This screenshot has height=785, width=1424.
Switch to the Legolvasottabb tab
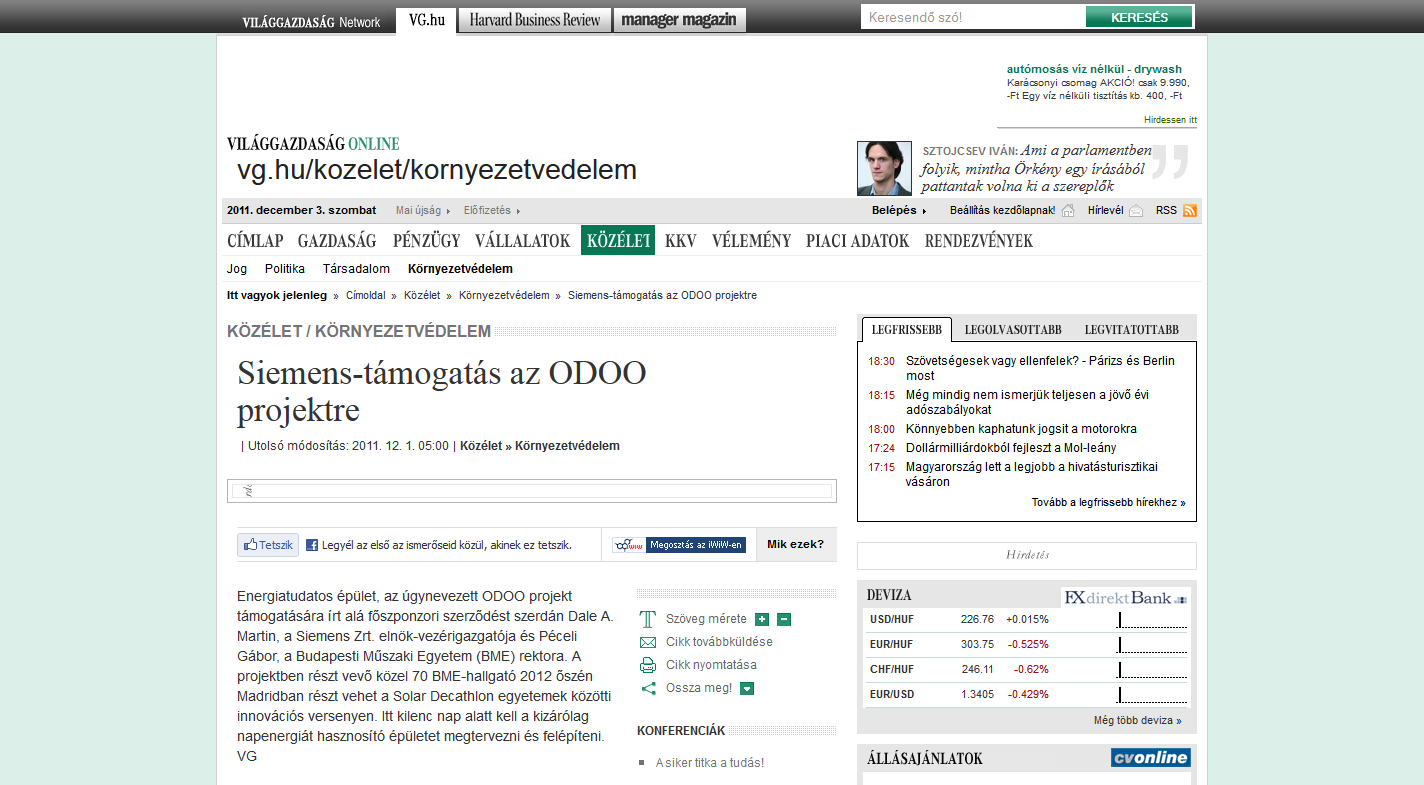tap(1012, 330)
